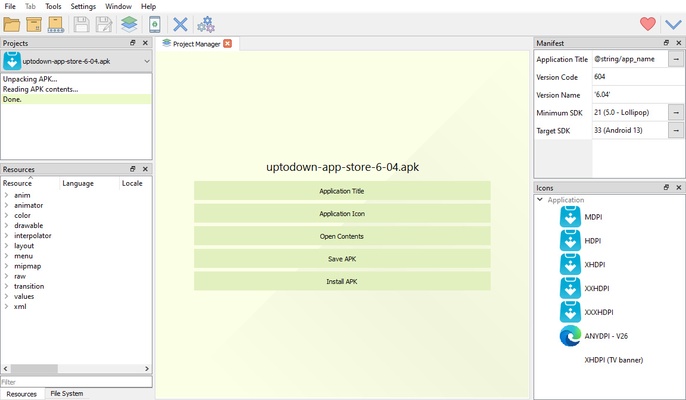Click the Save APK button
The height and width of the screenshot is (400, 686).
click(342, 259)
